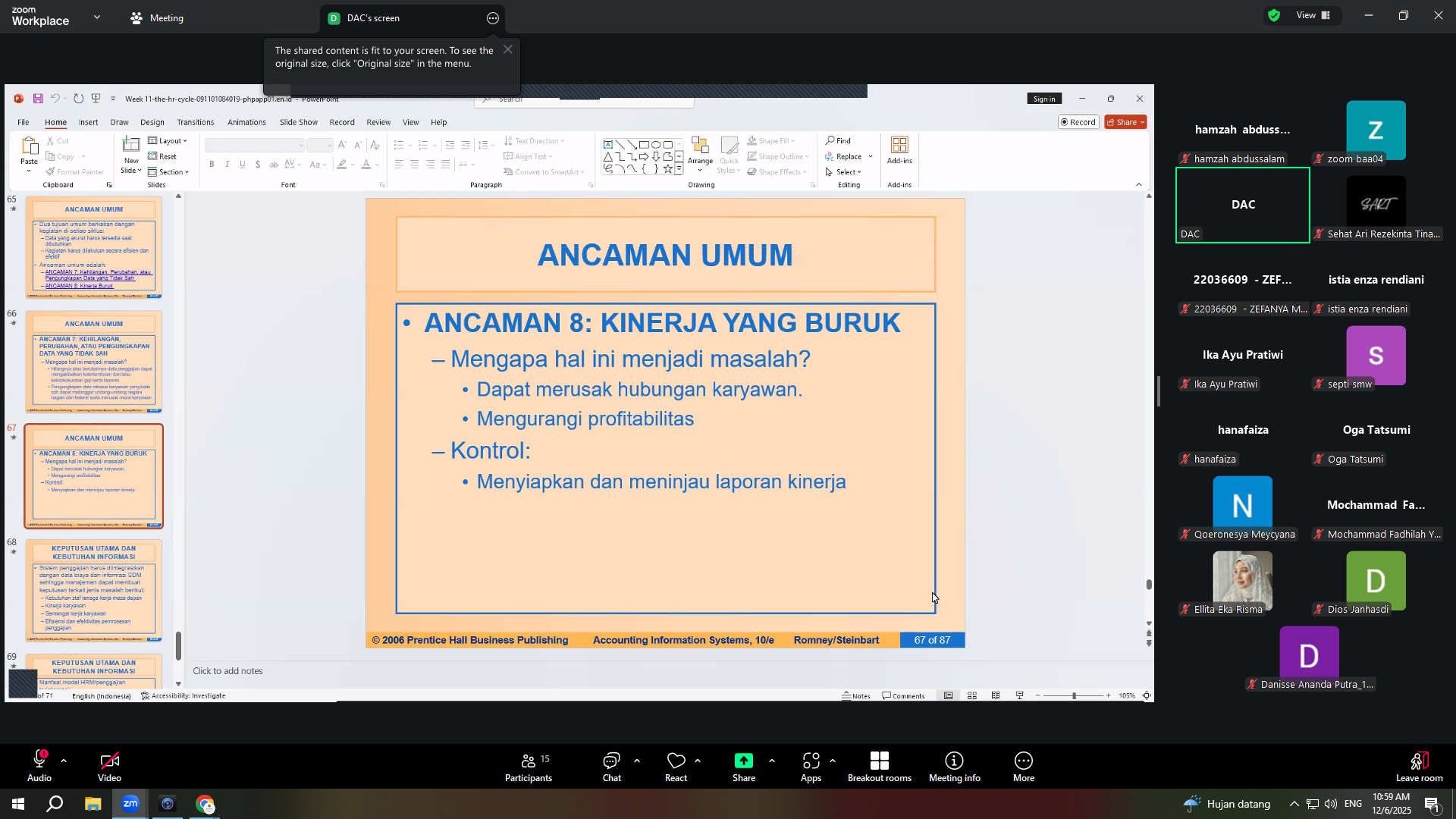
Task: Click the Windows Start button
Action: (x=18, y=804)
